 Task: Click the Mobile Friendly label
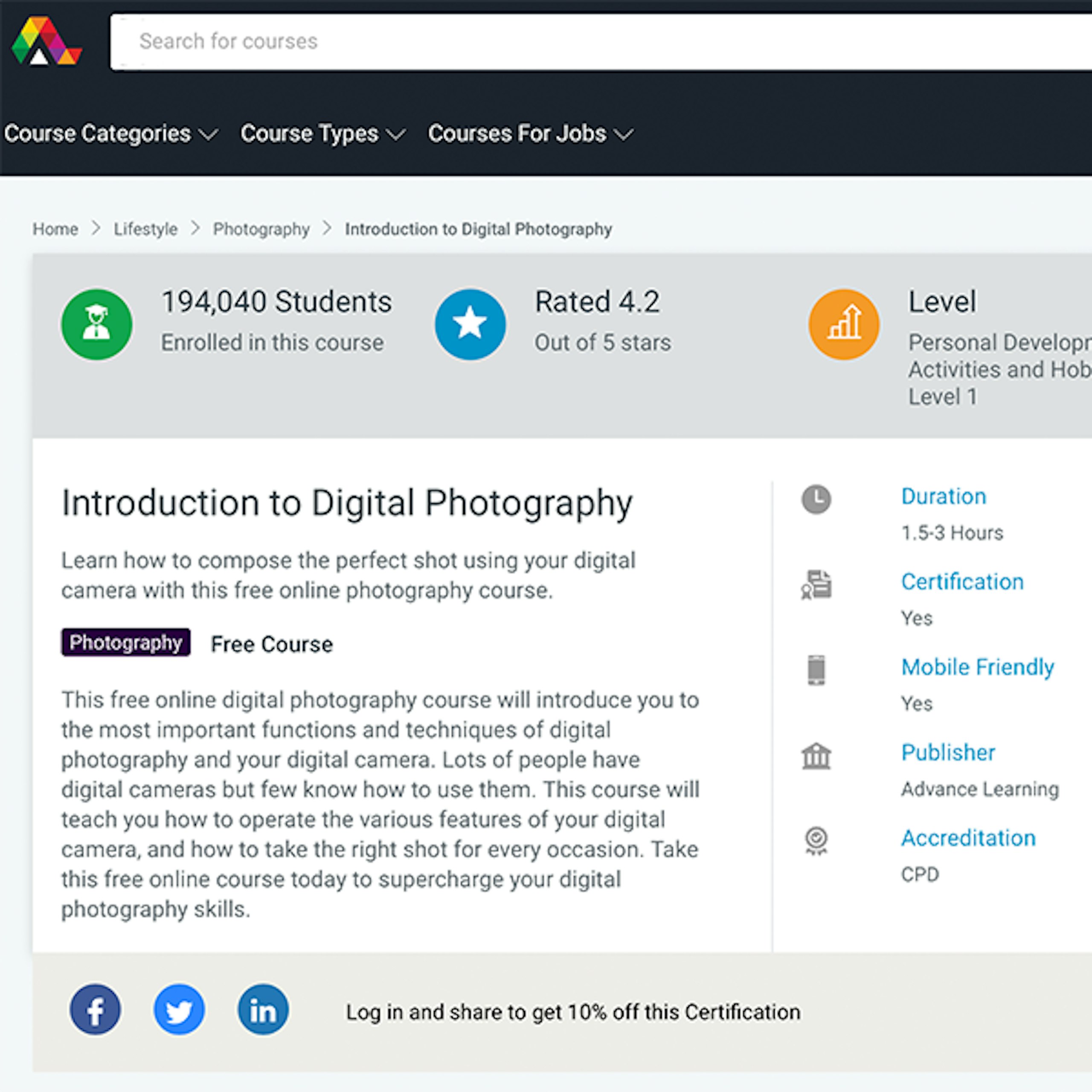978,667
